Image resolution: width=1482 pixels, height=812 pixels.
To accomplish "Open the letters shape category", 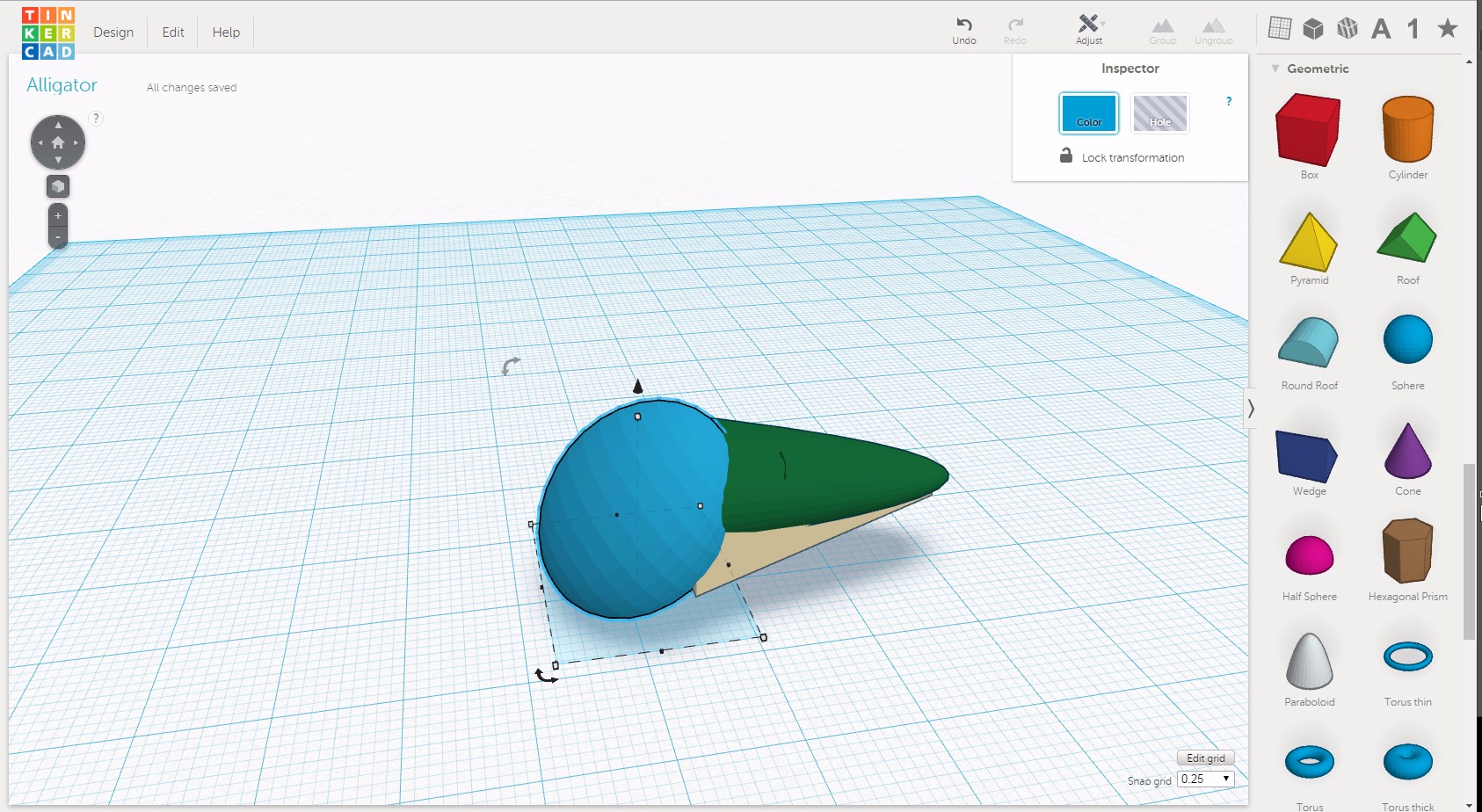I will click(x=1381, y=29).
